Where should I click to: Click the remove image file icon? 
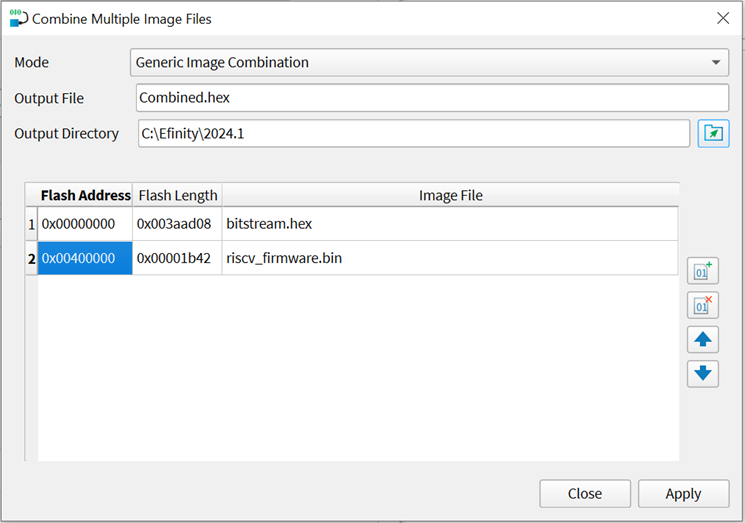click(x=703, y=305)
